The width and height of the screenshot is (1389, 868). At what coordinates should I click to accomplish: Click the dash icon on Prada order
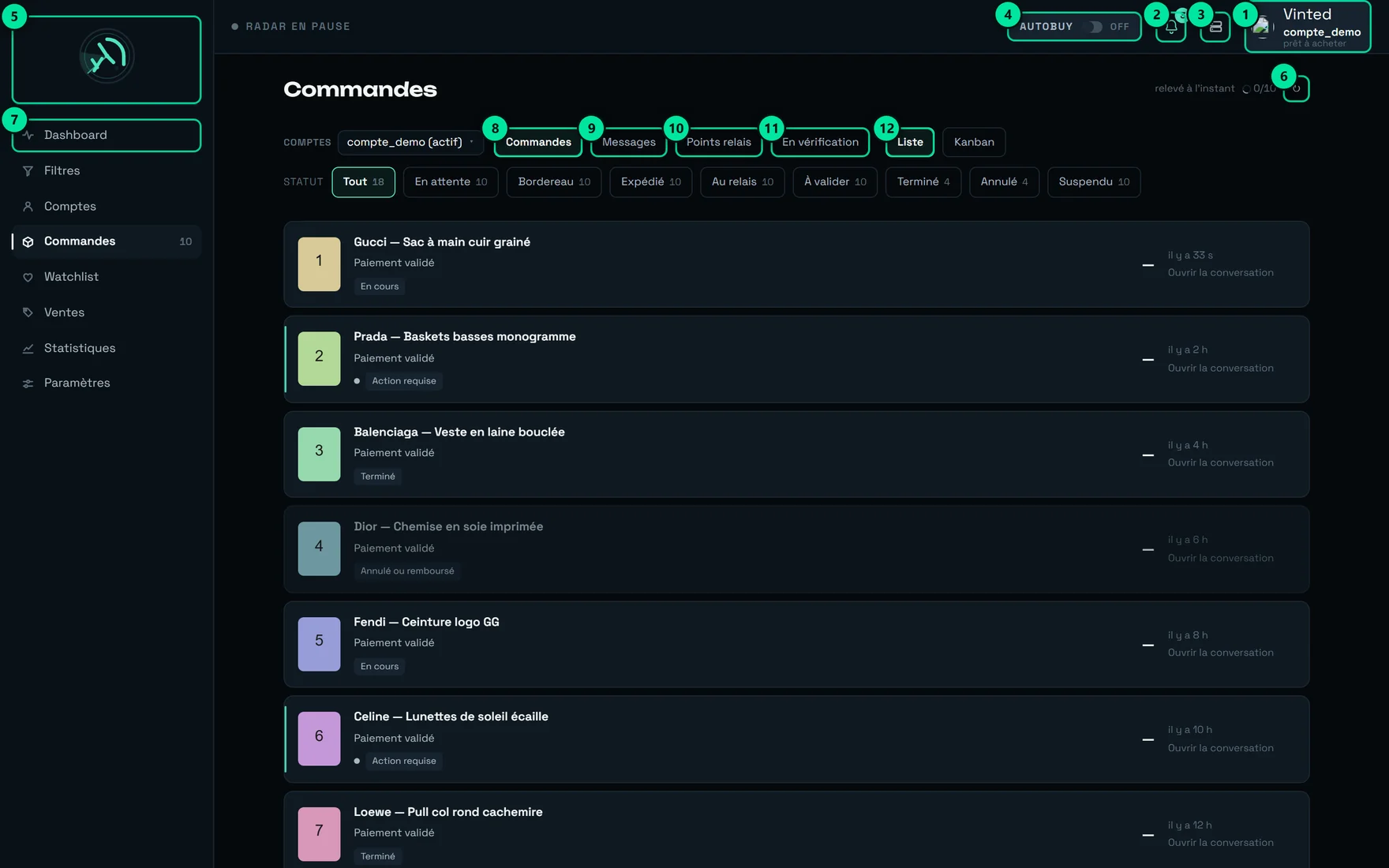coord(1148,360)
